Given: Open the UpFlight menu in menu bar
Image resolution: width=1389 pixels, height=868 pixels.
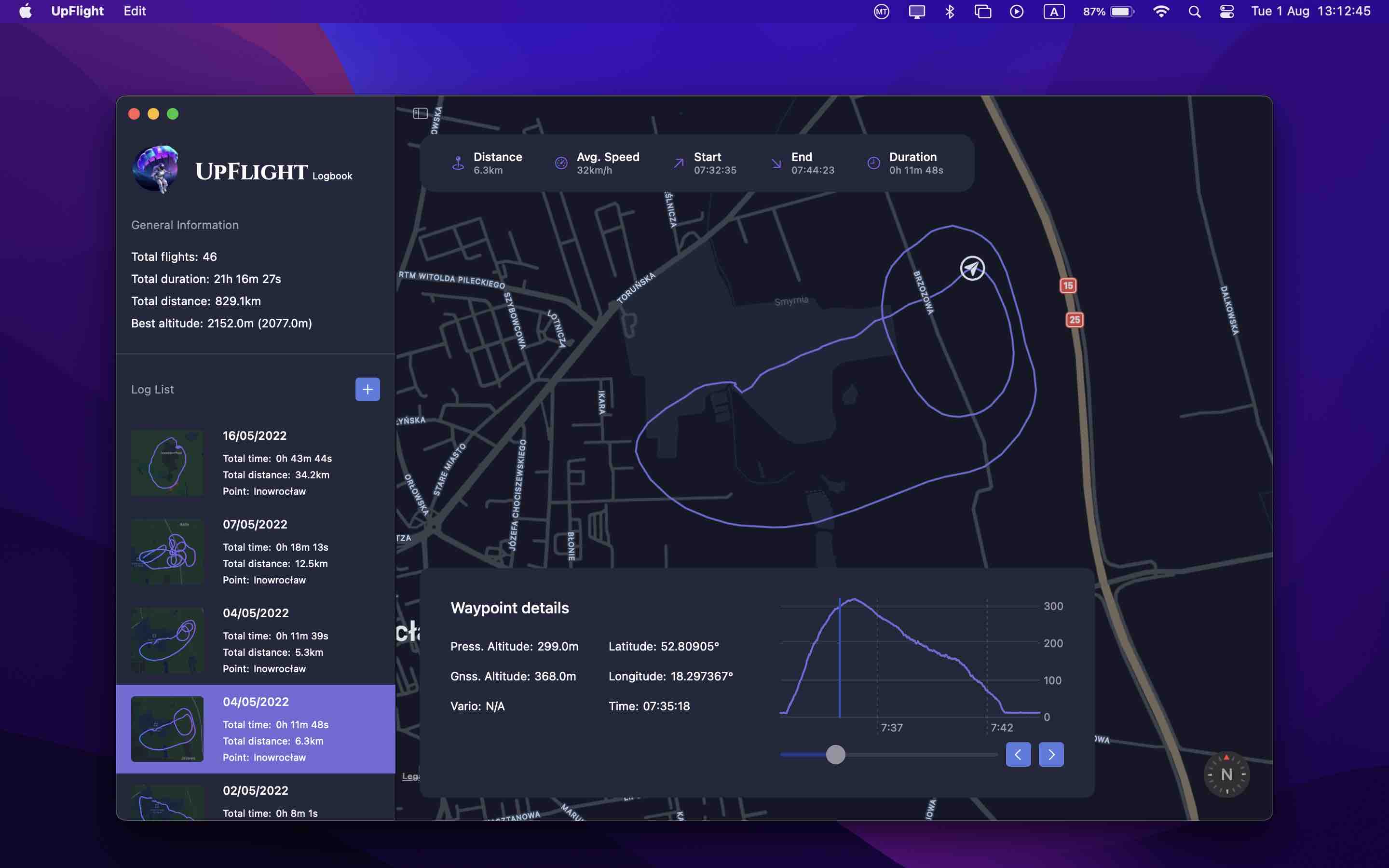Looking at the screenshot, I should (78, 11).
